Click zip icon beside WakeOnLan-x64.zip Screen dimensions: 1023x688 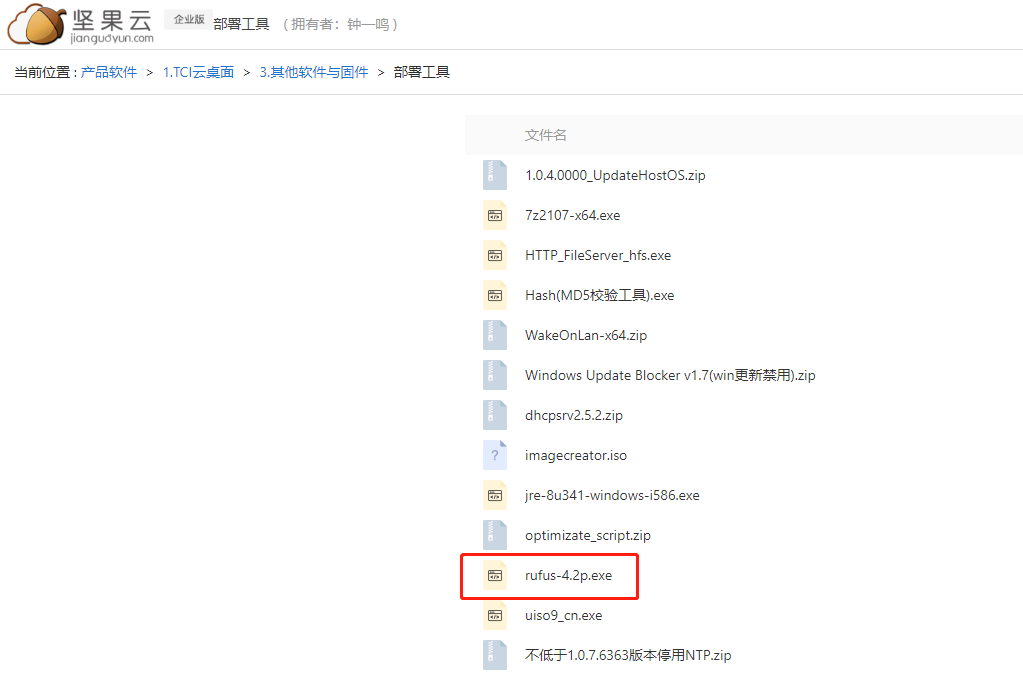tap(495, 335)
